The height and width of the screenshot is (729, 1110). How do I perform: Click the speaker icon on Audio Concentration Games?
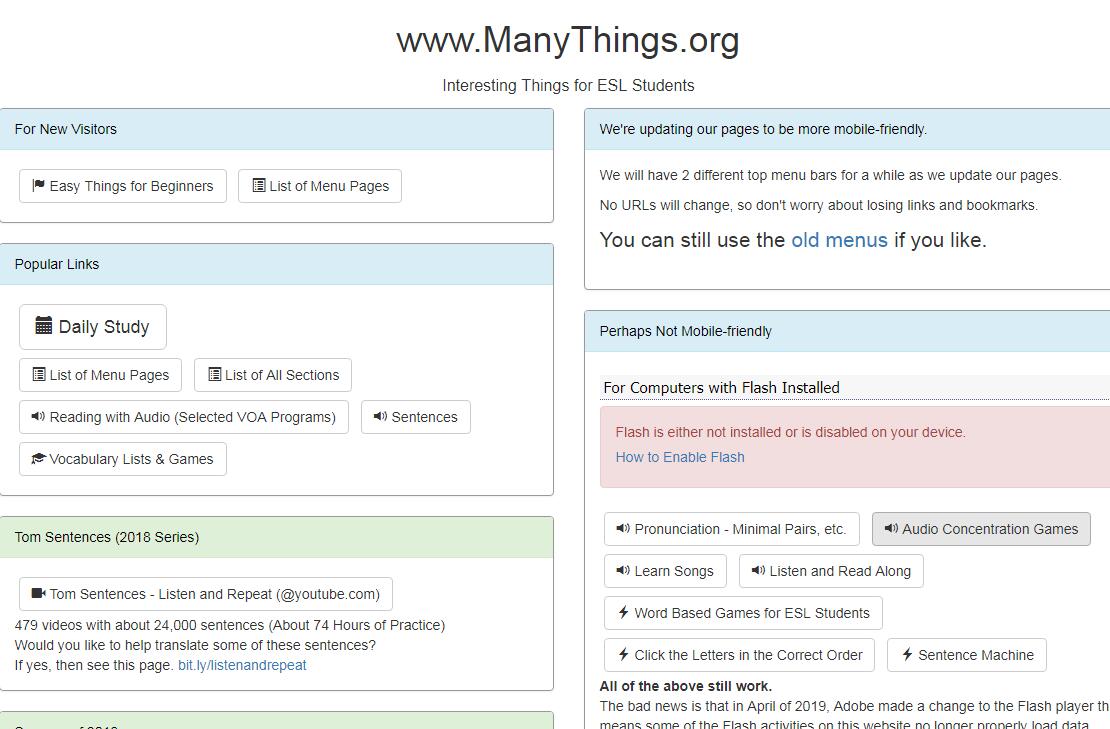point(891,529)
